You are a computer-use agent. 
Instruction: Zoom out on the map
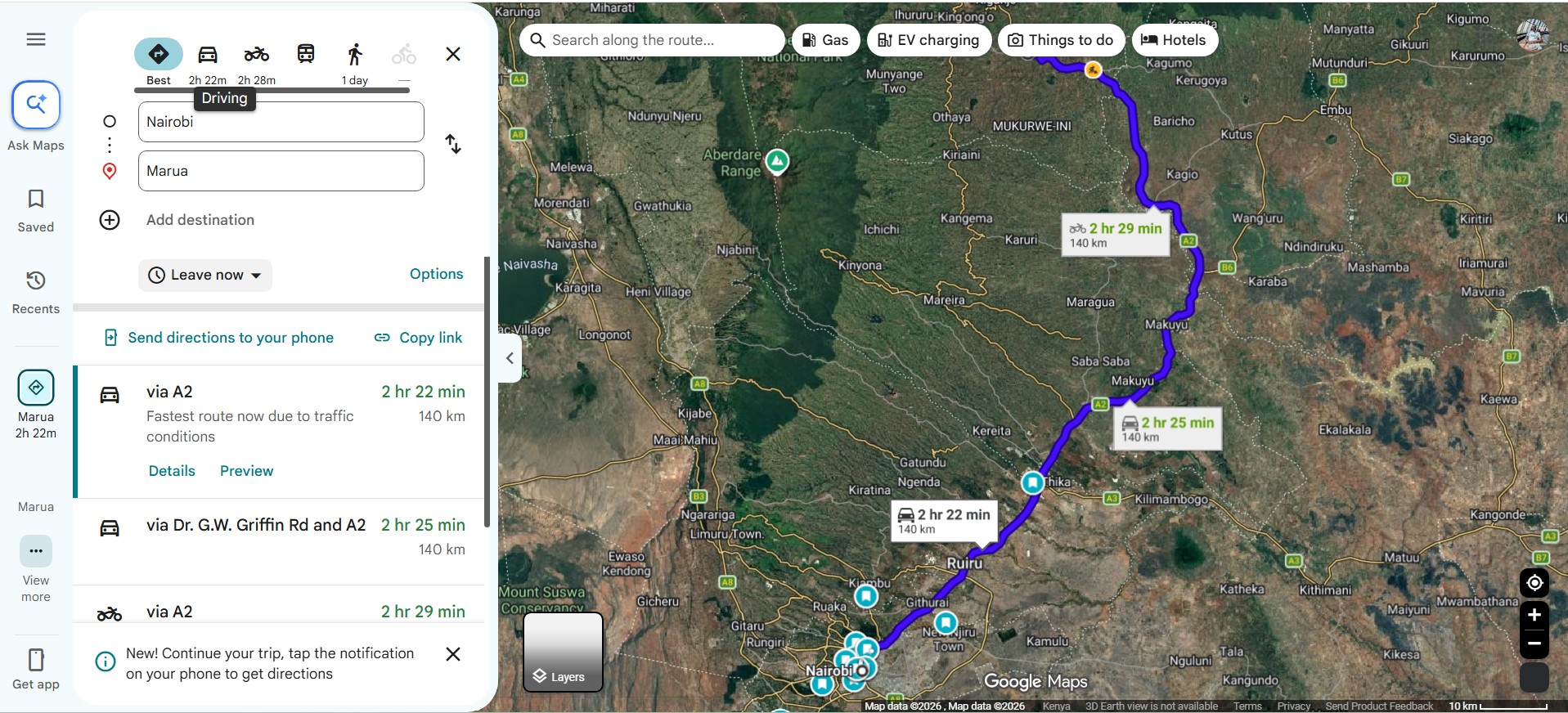coord(1534,644)
